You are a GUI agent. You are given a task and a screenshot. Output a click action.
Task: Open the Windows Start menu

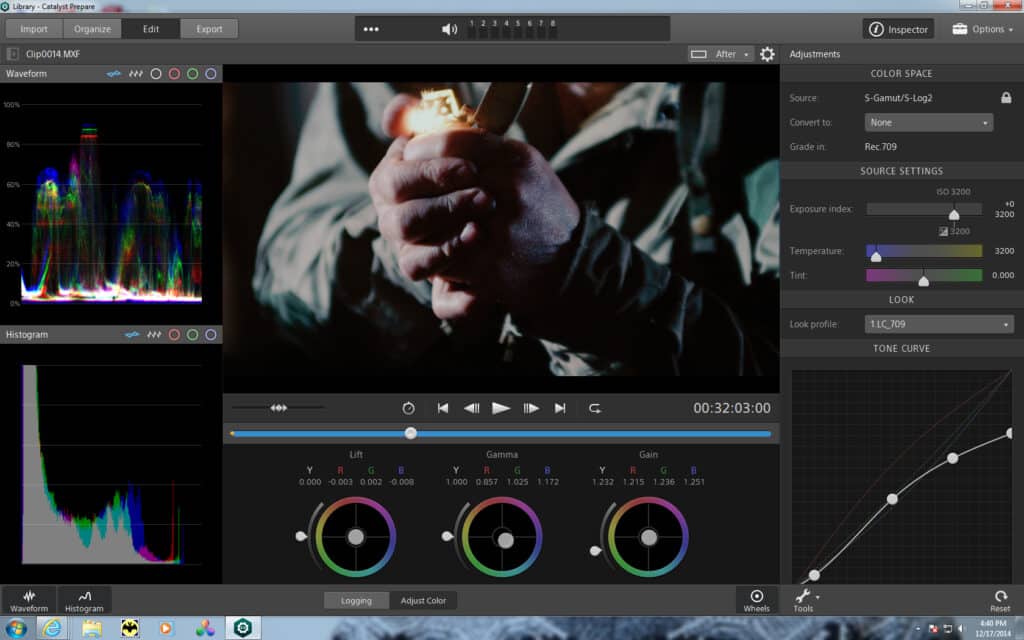click(x=16, y=628)
